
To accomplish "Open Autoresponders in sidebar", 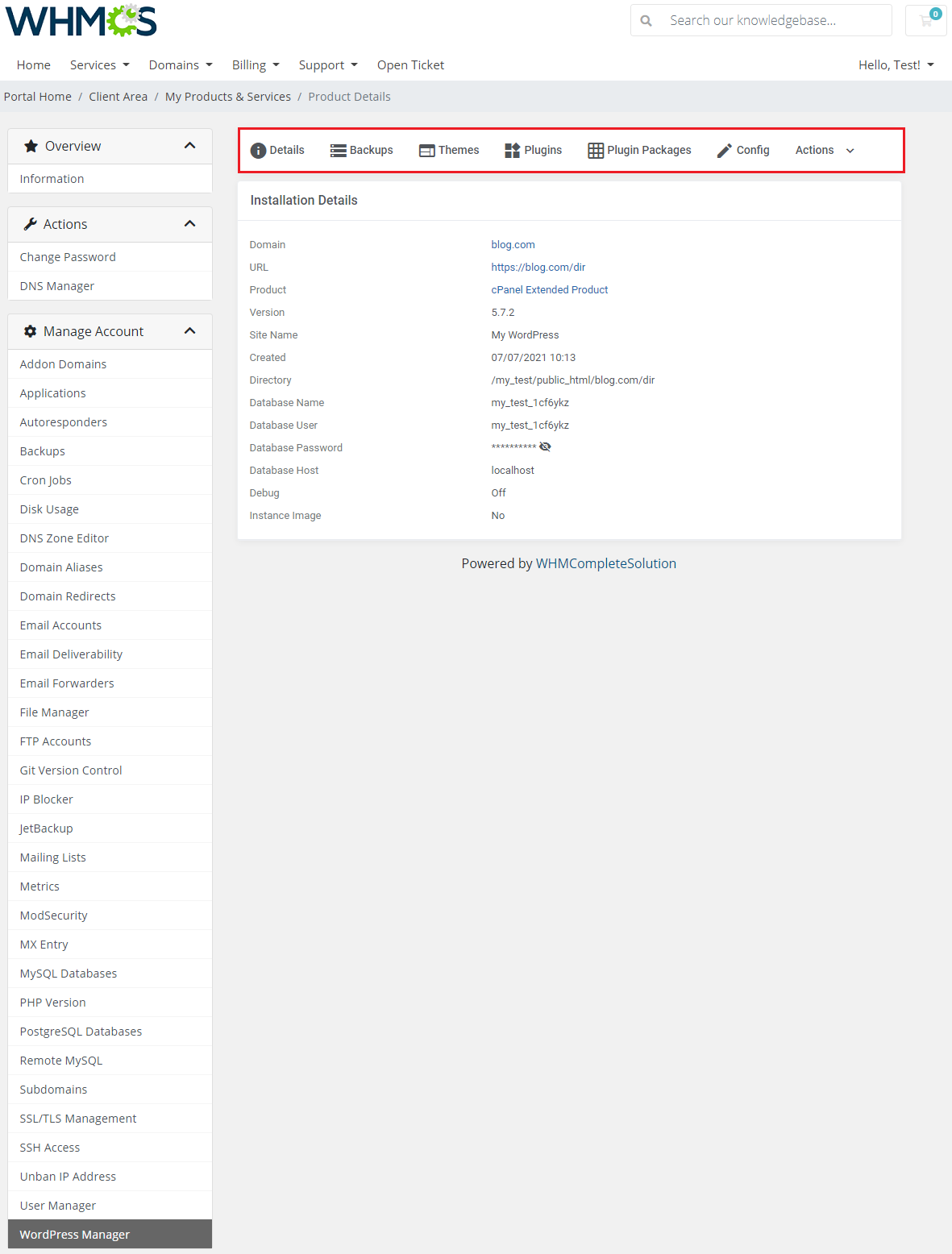I will click(110, 422).
